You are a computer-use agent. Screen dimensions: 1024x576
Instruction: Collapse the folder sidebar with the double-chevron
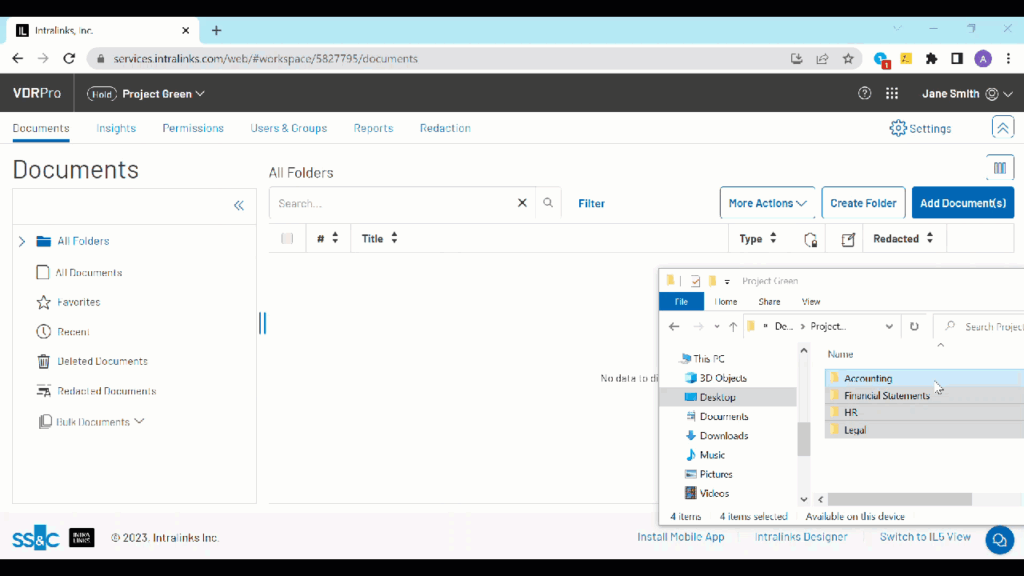coord(239,205)
